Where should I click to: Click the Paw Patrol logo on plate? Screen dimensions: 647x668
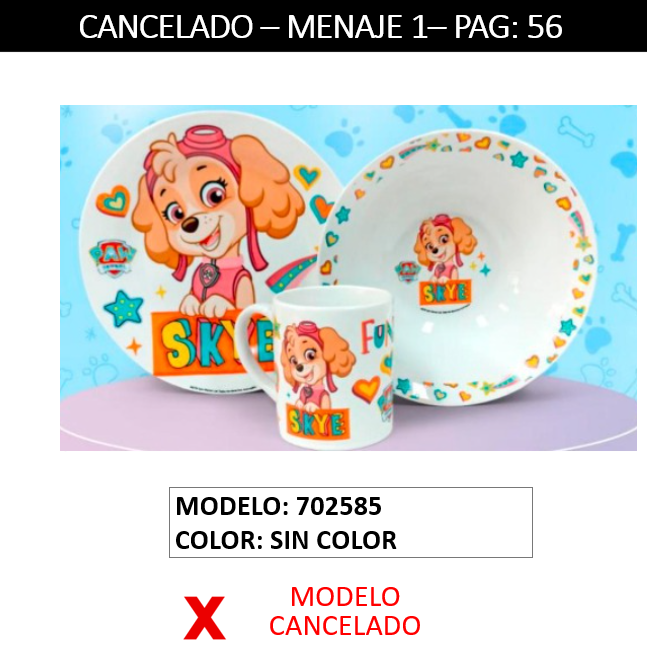(112, 259)
